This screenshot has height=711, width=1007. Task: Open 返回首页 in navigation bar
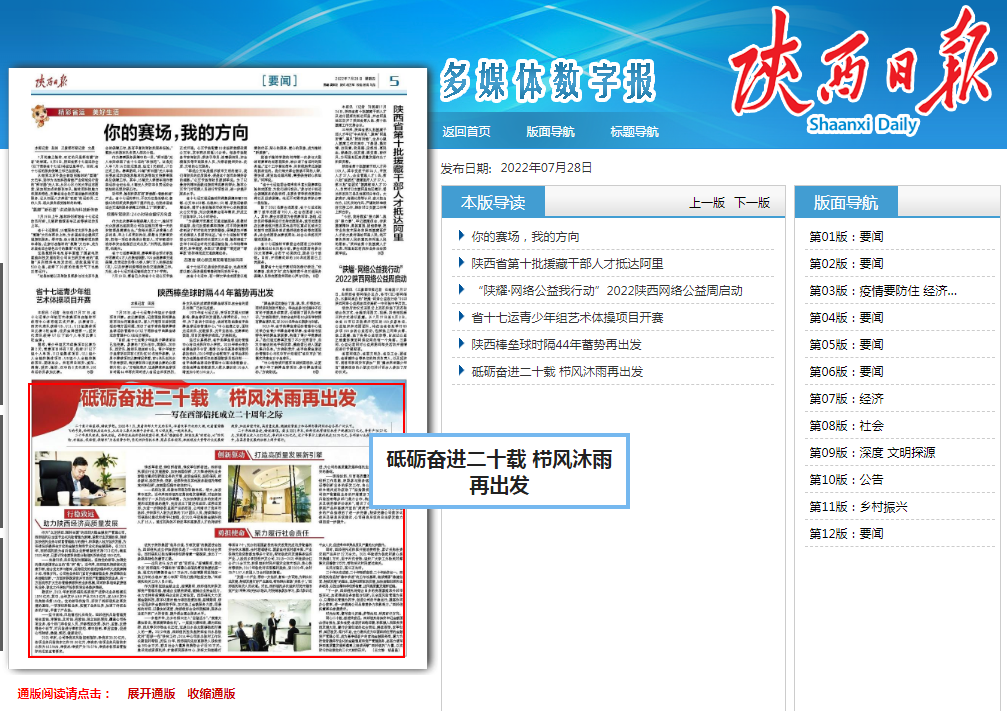pyautogui.click(x=466, y=132)
